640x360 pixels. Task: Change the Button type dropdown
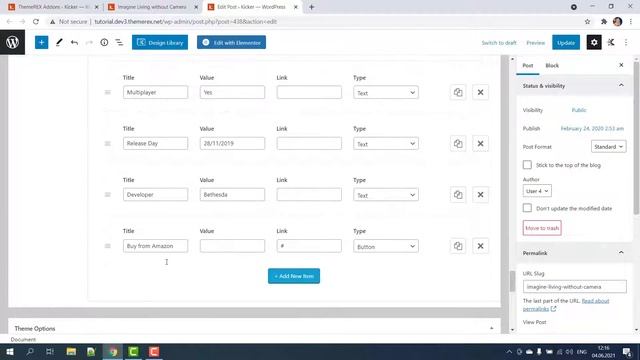coord(386,246)
